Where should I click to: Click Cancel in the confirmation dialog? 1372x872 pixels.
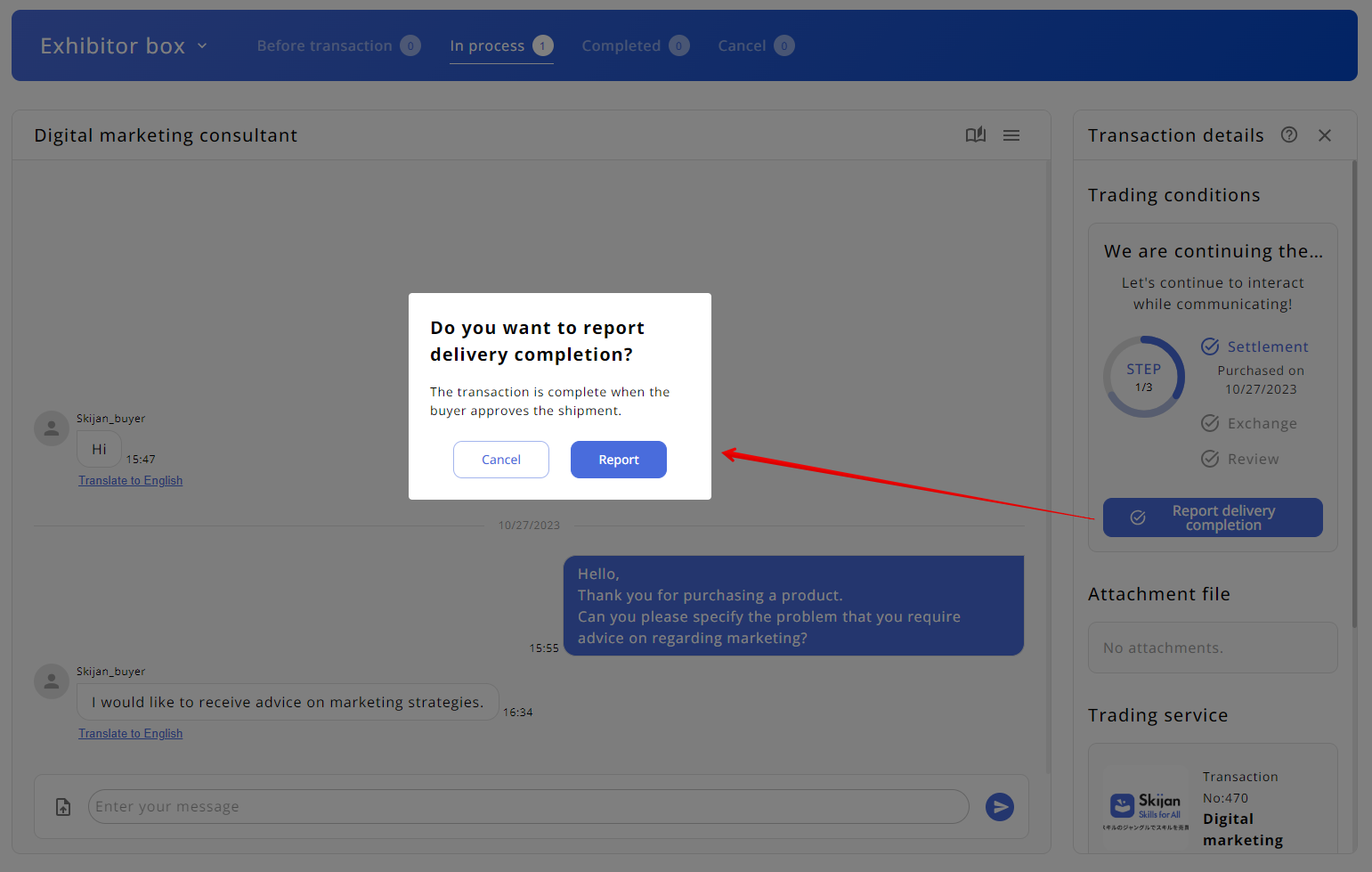point(501,460)
